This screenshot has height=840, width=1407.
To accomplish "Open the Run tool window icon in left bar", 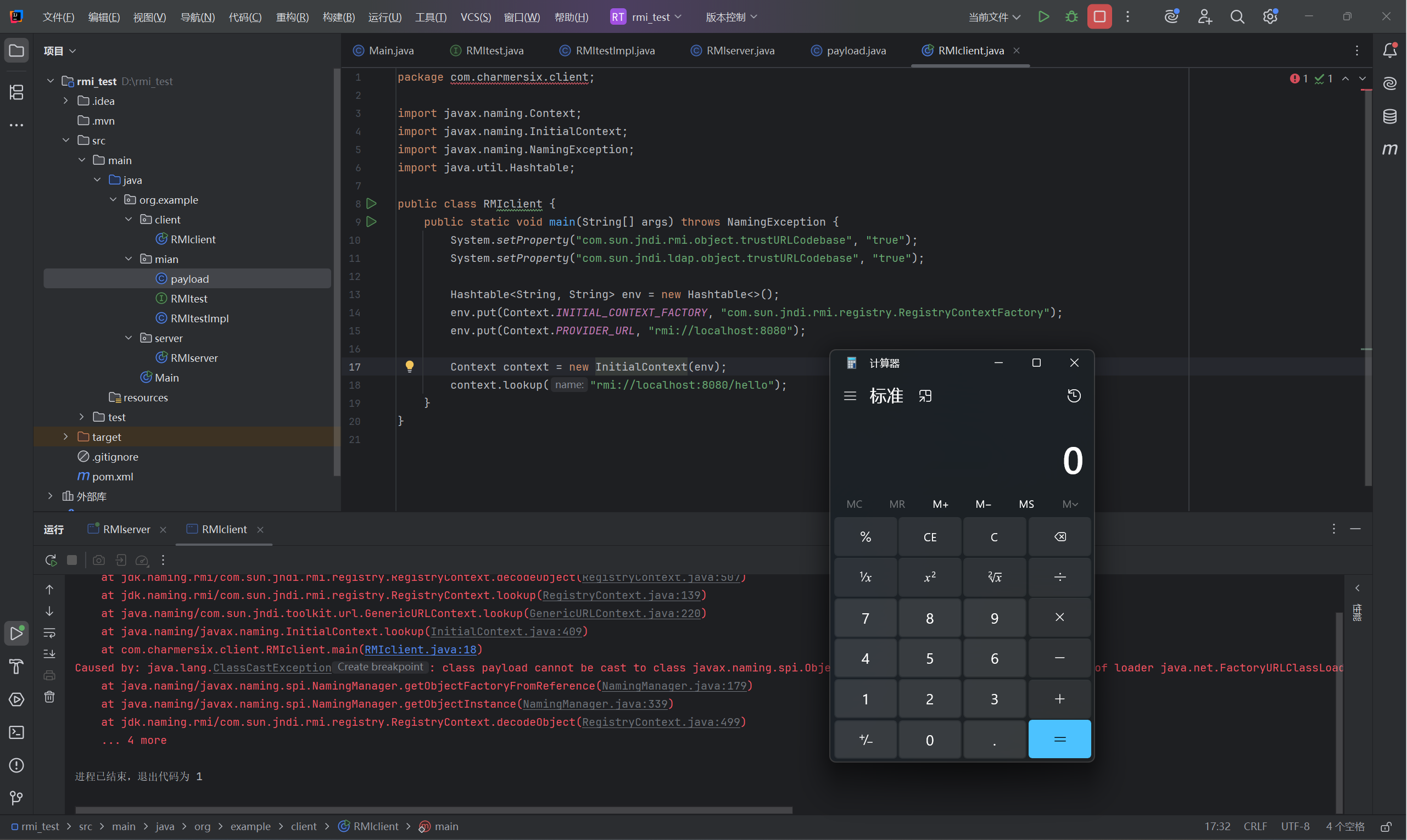I will click(16, 634).
